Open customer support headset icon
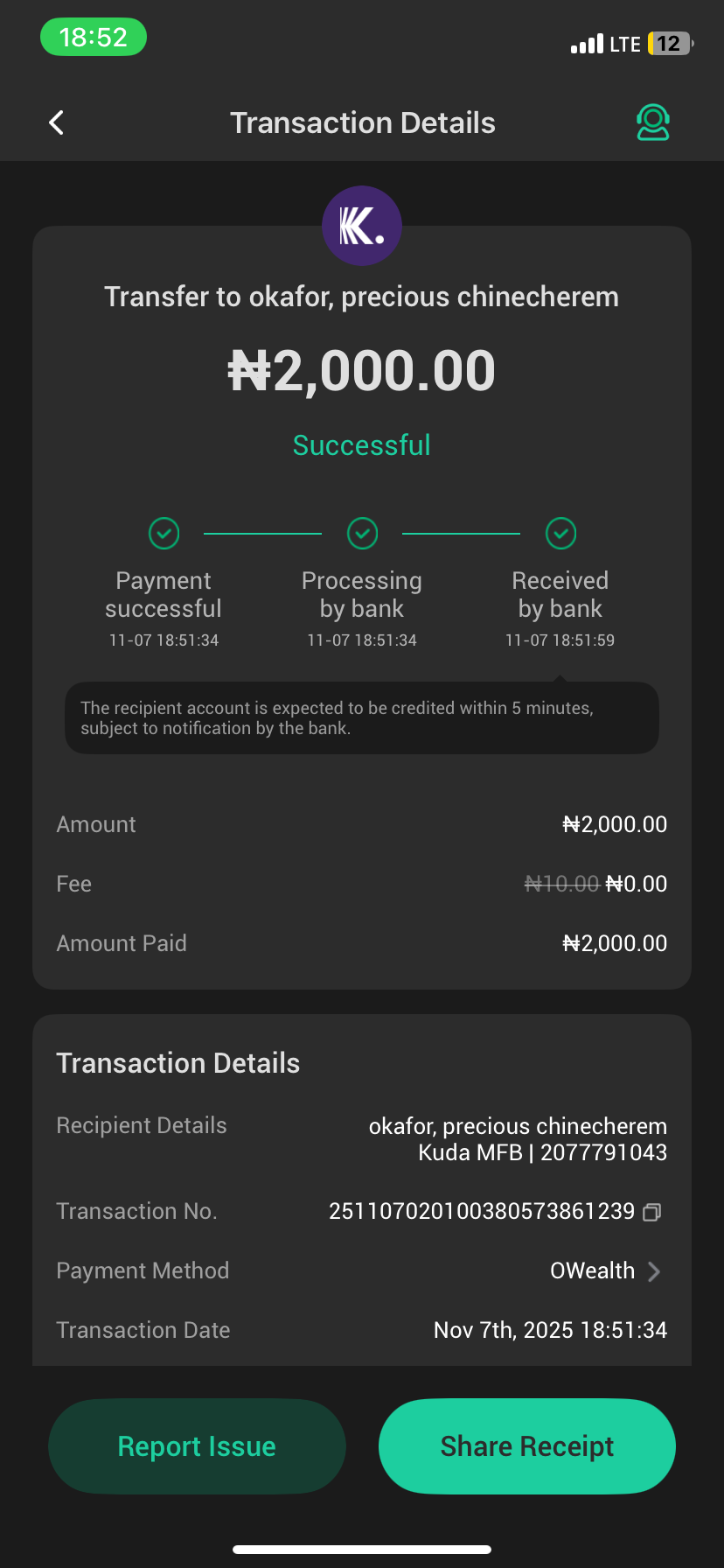The width and height of the screenshot is (724, 1568). coord(652,122)
